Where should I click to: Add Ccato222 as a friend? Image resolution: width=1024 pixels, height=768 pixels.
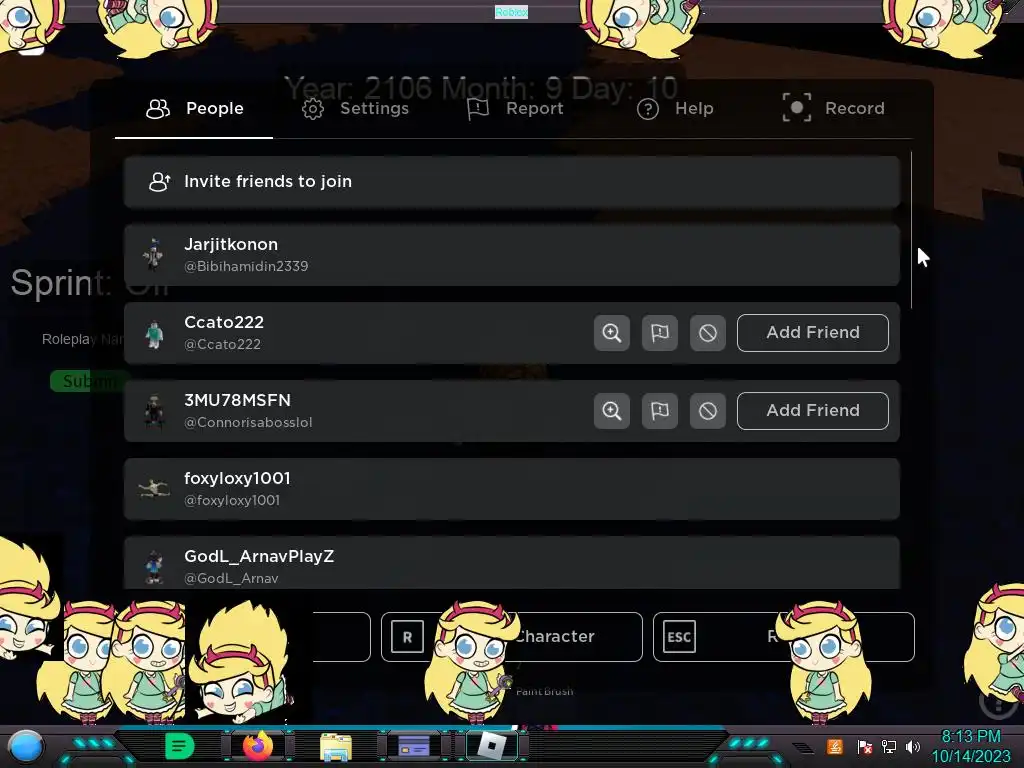click(x=812, y=332)
